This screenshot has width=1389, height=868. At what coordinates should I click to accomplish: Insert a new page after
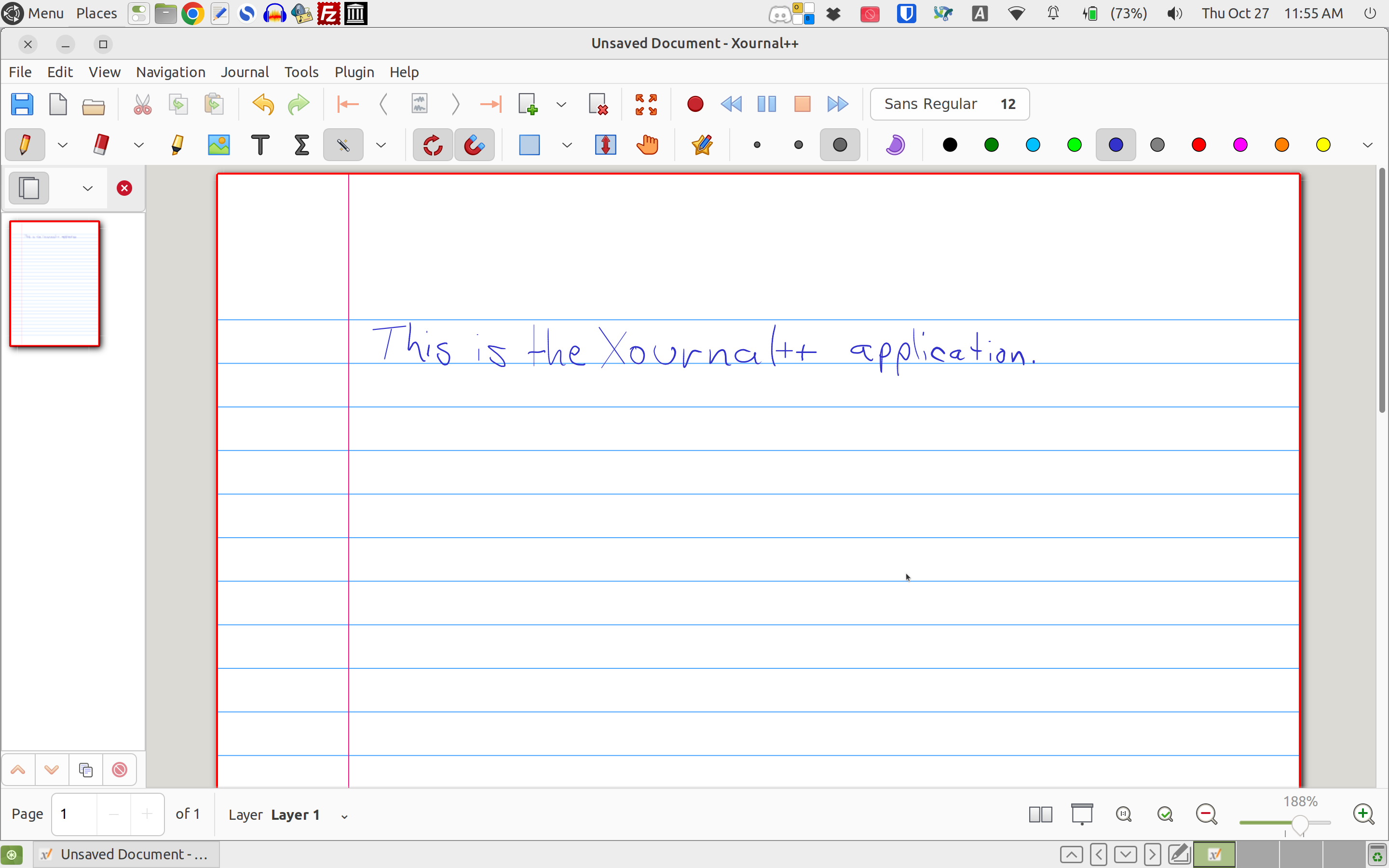pos(528,104)
